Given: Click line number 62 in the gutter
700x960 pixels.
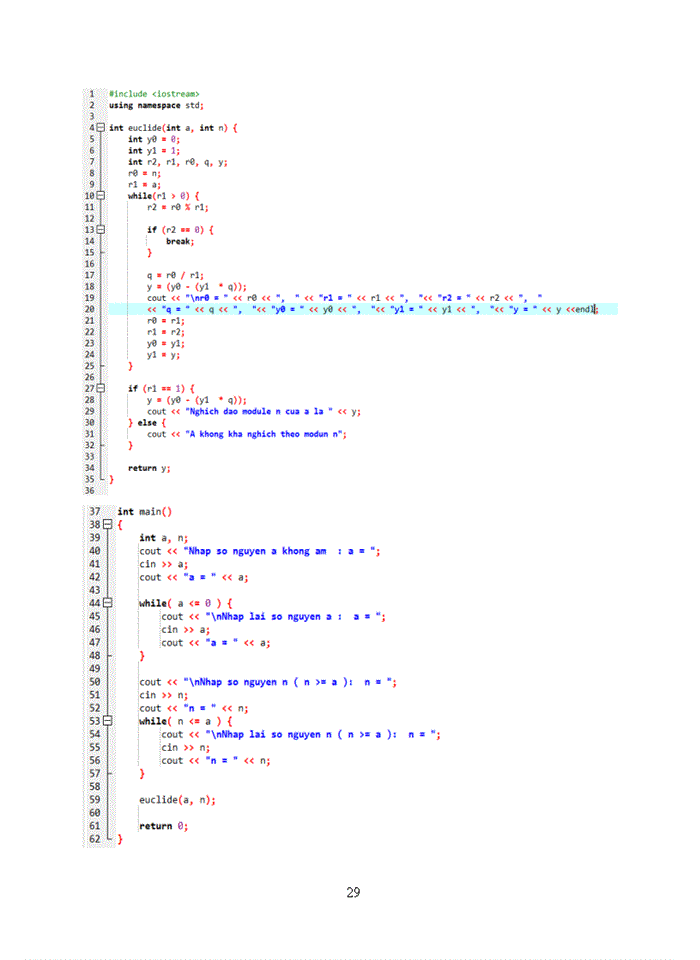Looking at the screenshot, I should [x=96, y=840].
